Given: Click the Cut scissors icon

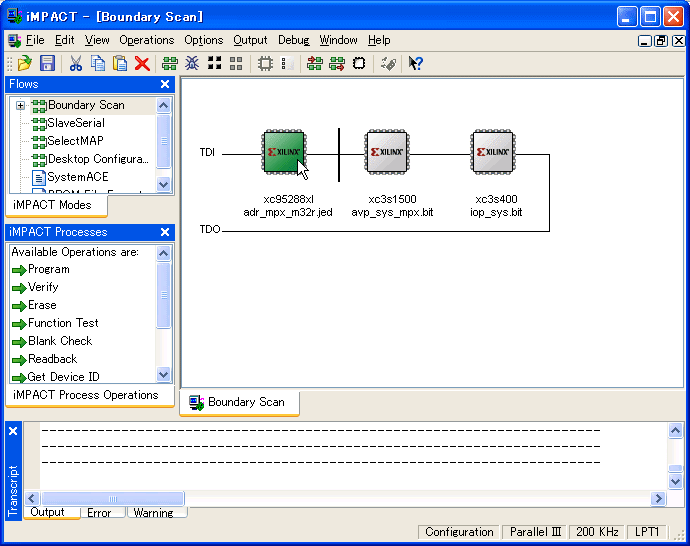Looking at the screenshot, I should pyautogui.click(x=76, y=63).
